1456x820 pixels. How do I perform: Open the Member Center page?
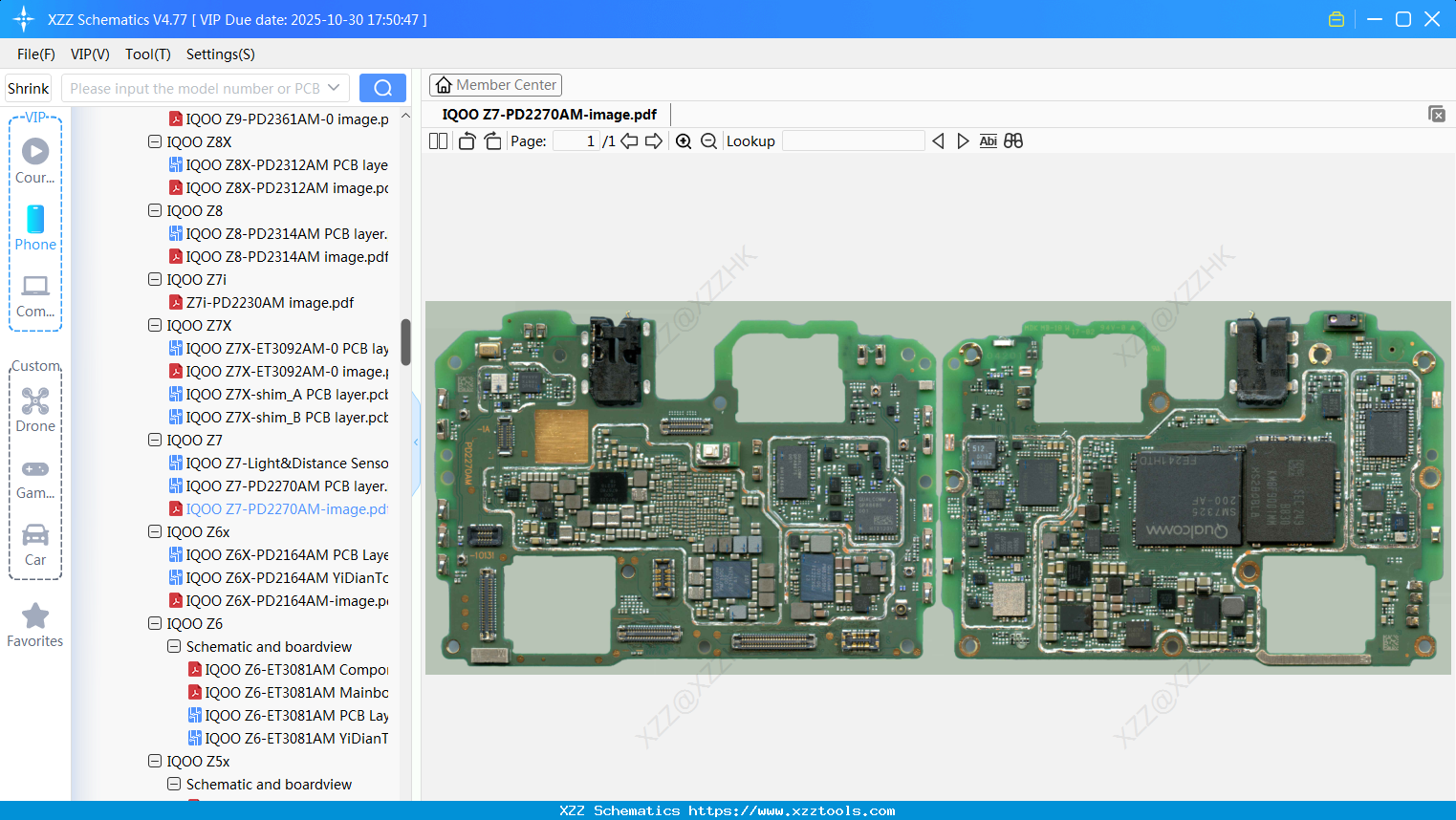click(495, 84)
